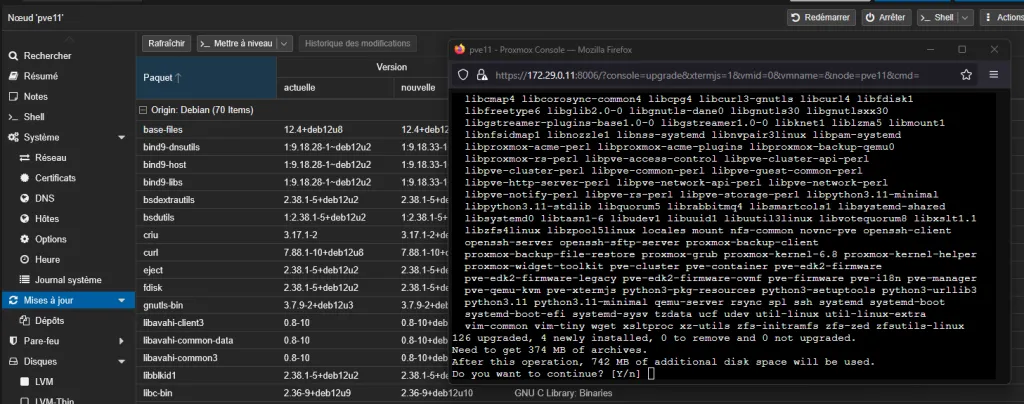This screenshot has height=404, width=1024.
Task: Open the Mettre à niveau dropdown arrow
Action: (x=284, y=44)
